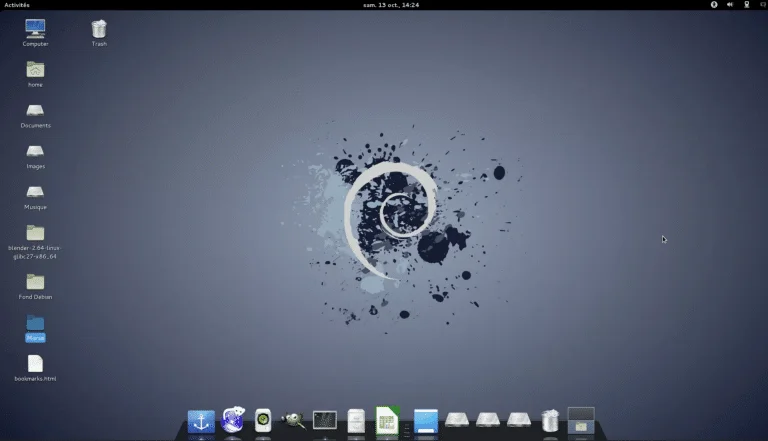Select the Fond Debian folder
768x441 pixels.
pos(35,282)
